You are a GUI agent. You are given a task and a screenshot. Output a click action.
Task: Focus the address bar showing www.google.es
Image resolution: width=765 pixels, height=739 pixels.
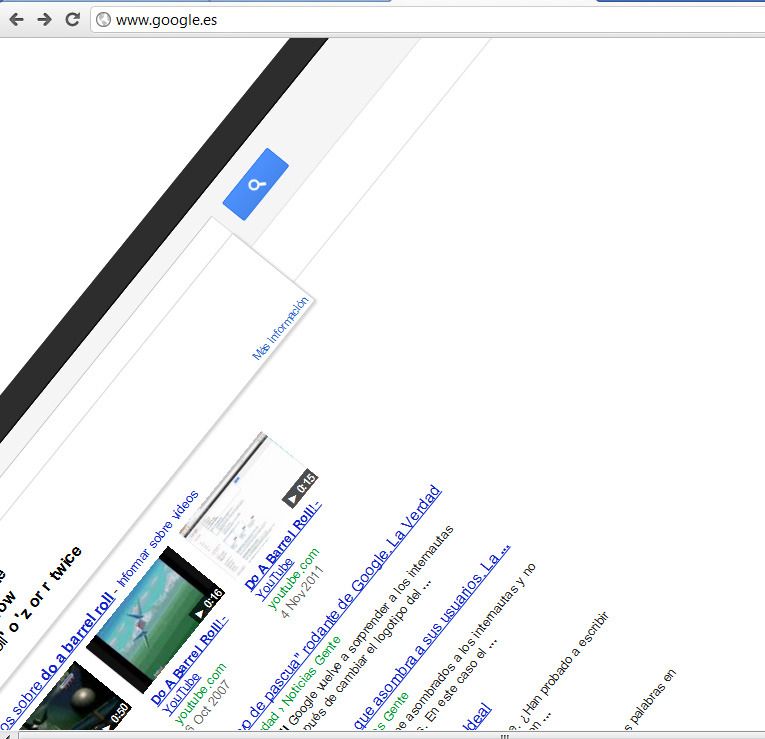click(429, 20)
